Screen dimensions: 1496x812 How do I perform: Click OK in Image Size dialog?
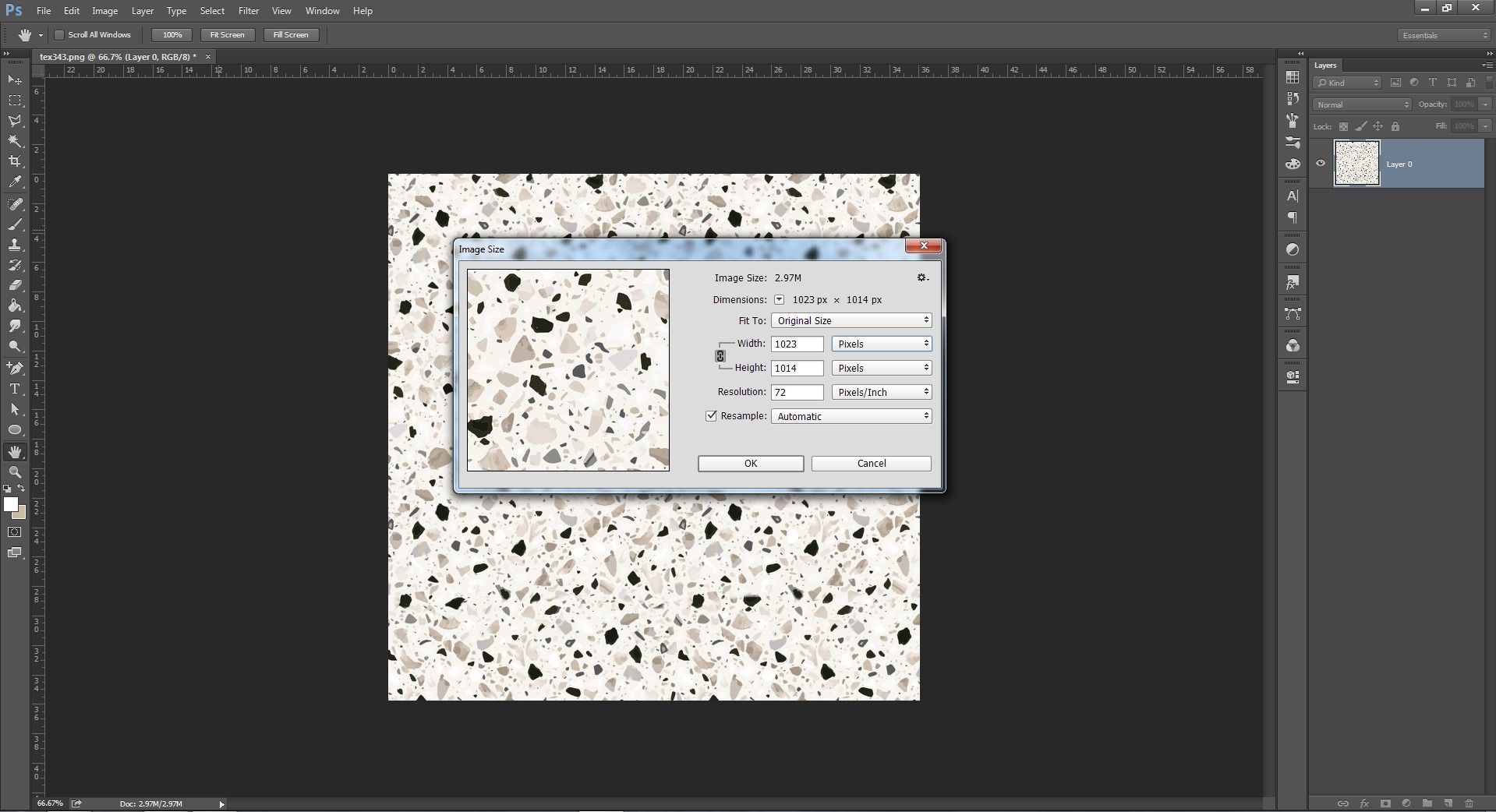coord(751,464)
